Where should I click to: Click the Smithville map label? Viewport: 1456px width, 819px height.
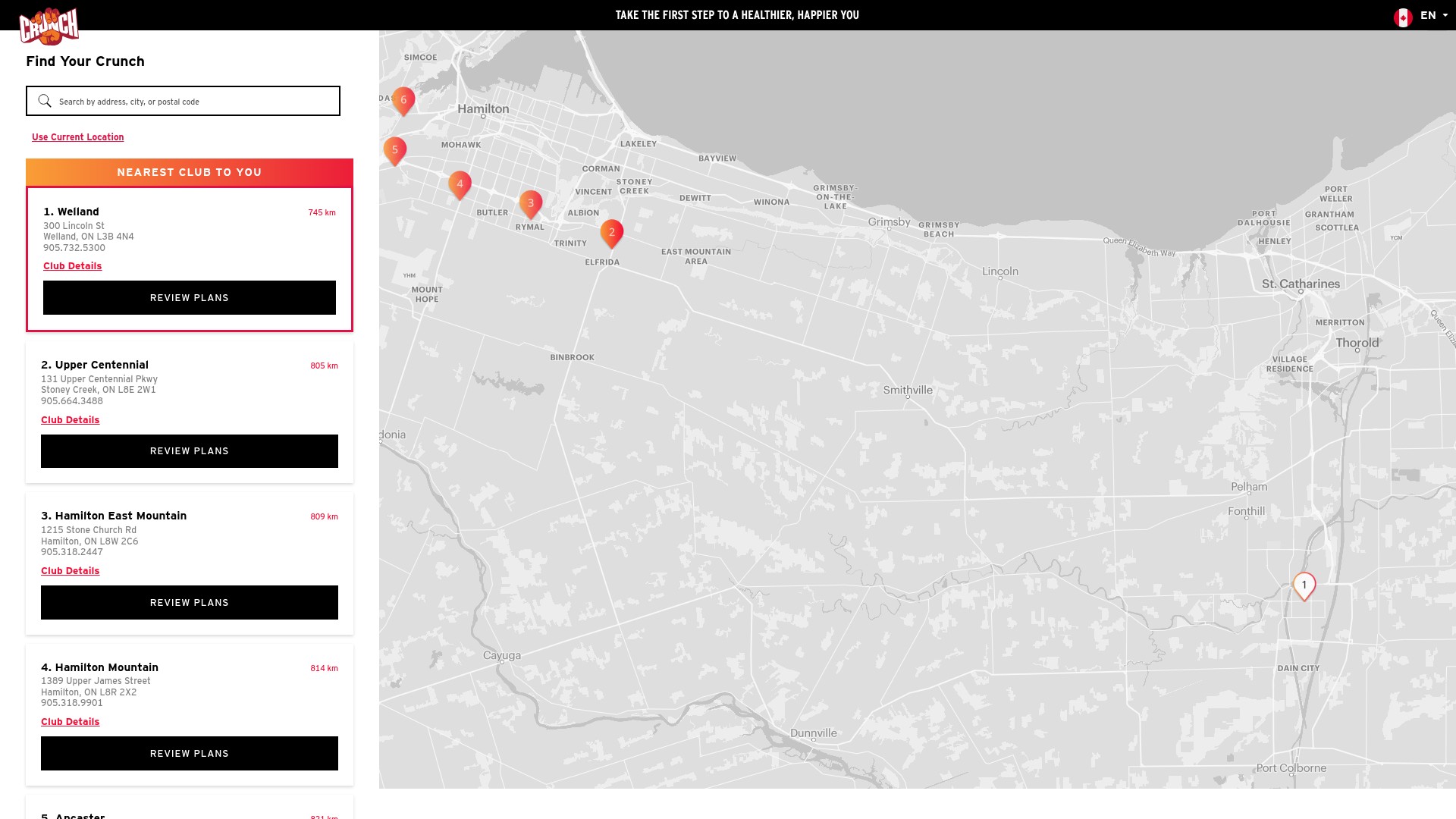[x=908, y=391]
